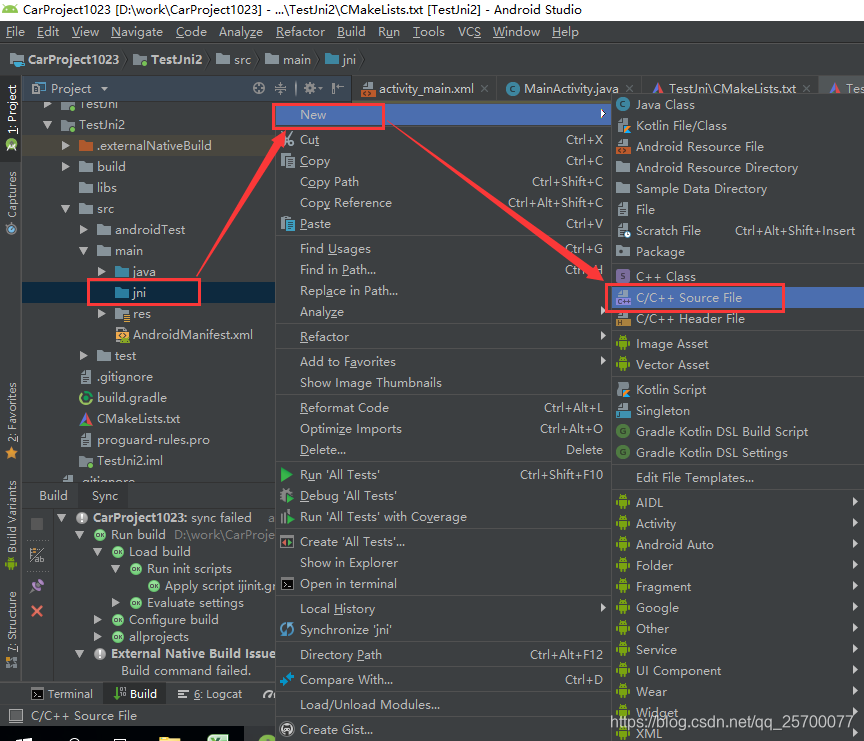
Task: Collapse the TestJni2 module tree node
Action: pos(48,125)
